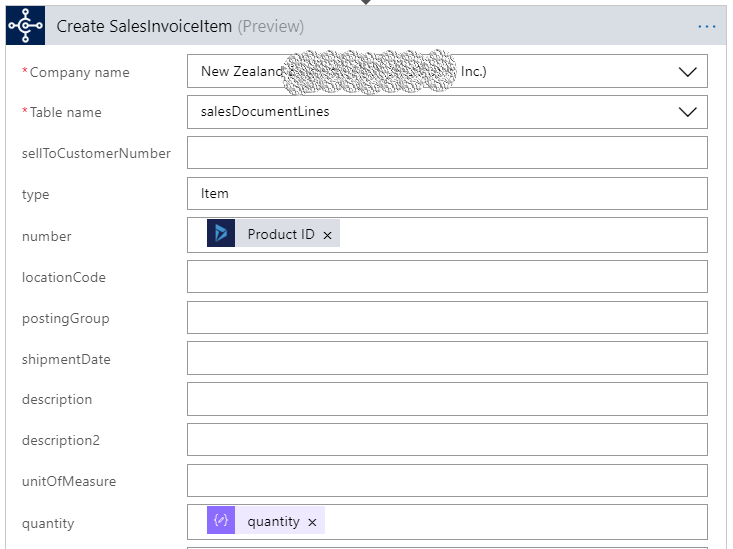
Task: Click the sellToCustomerNumber input field
Action: pyautogui.click(x=447, y=152)
